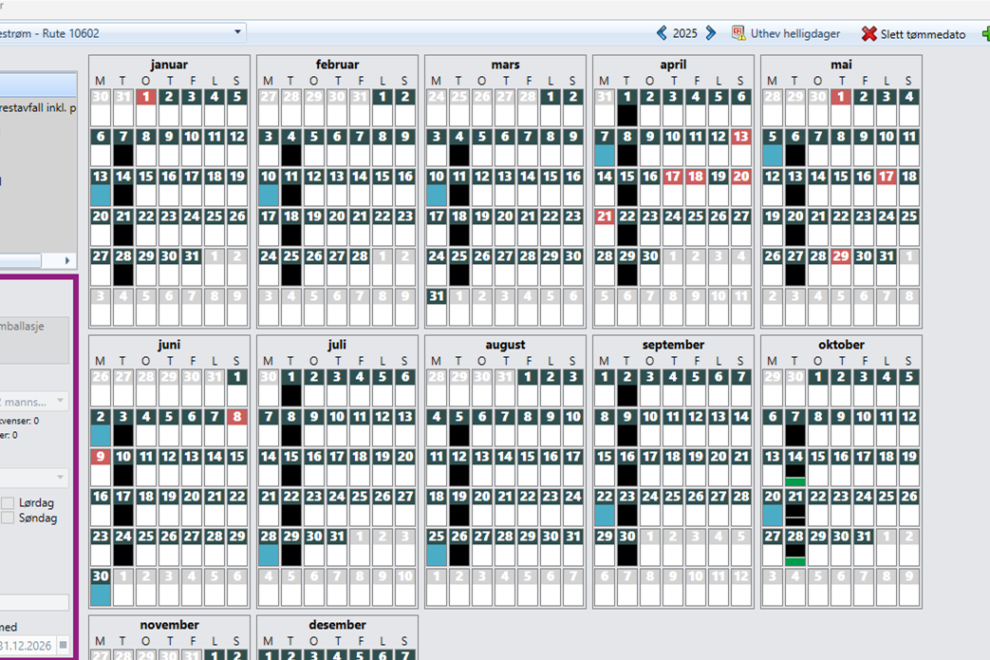This screenshot has height=660, width=990.
Task: Select 2 September in the calendar
Action: point(627,387)
